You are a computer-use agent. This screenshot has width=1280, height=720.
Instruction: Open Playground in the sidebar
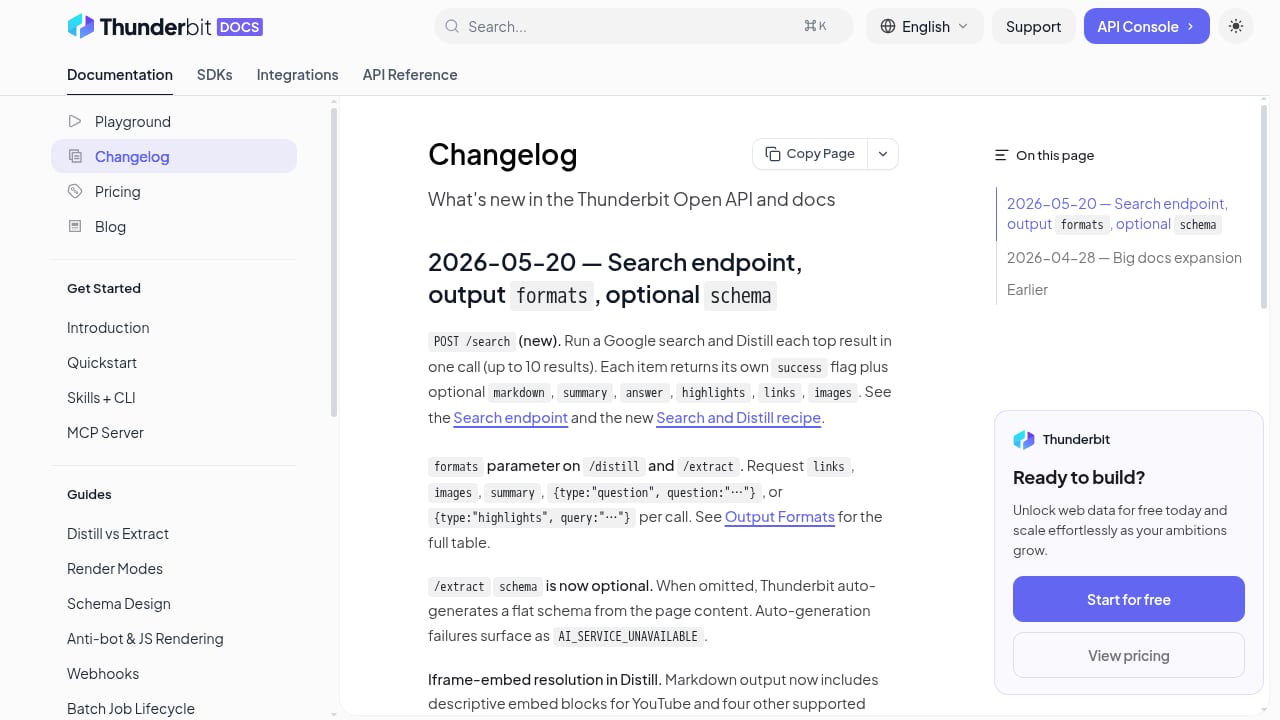coord(174,121)
